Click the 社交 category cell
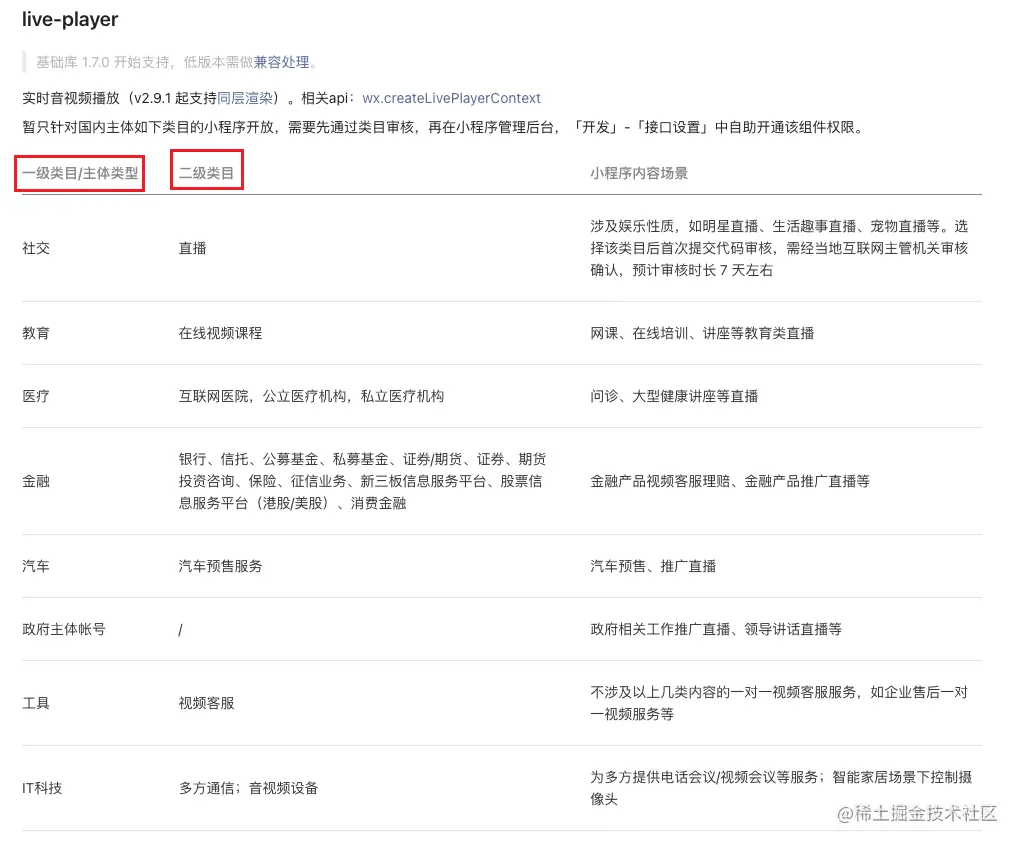This screenshot has height=847, width=1021. coord(36,248)
